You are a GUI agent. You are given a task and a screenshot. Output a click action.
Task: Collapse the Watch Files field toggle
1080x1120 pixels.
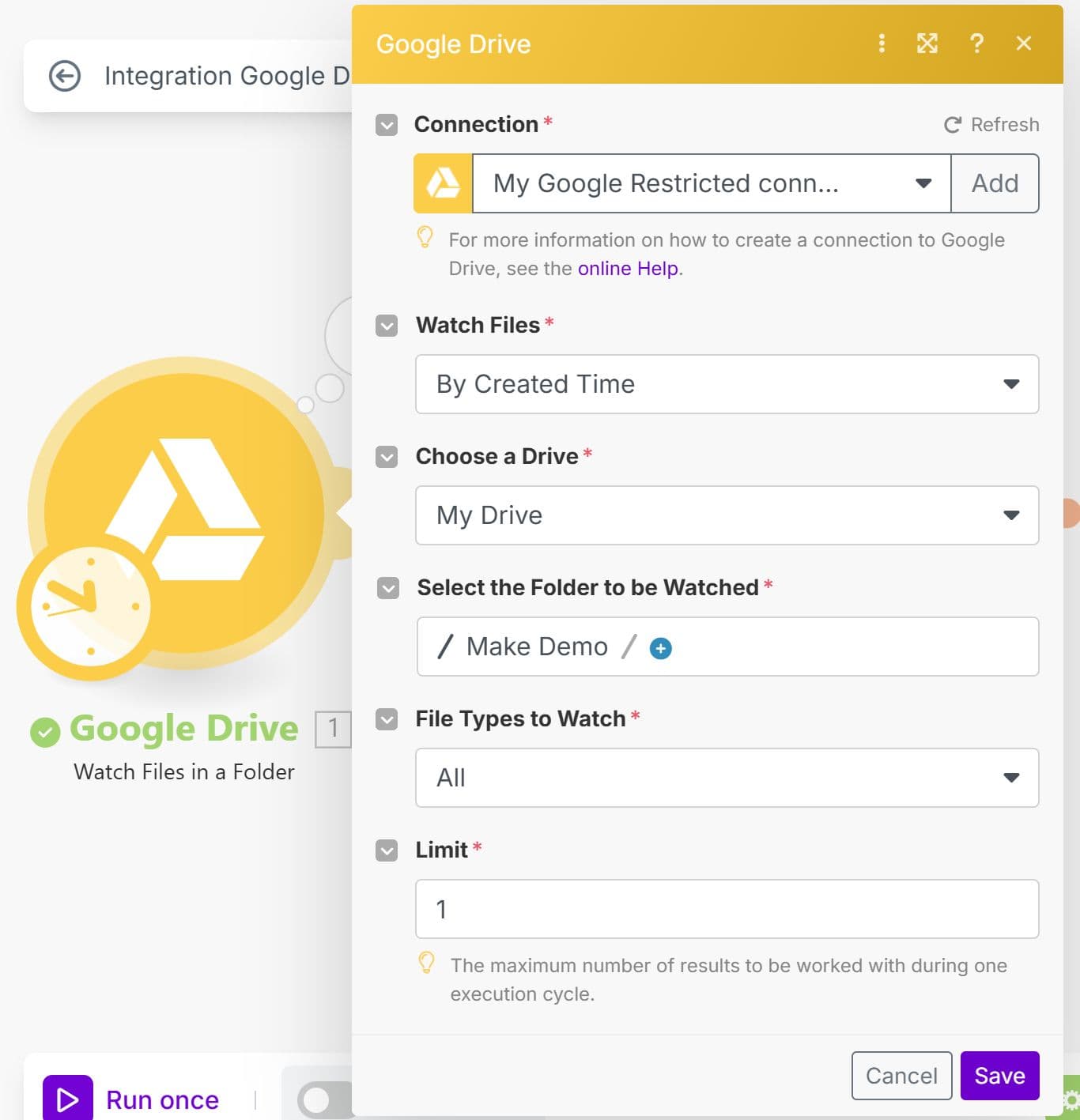387,326
